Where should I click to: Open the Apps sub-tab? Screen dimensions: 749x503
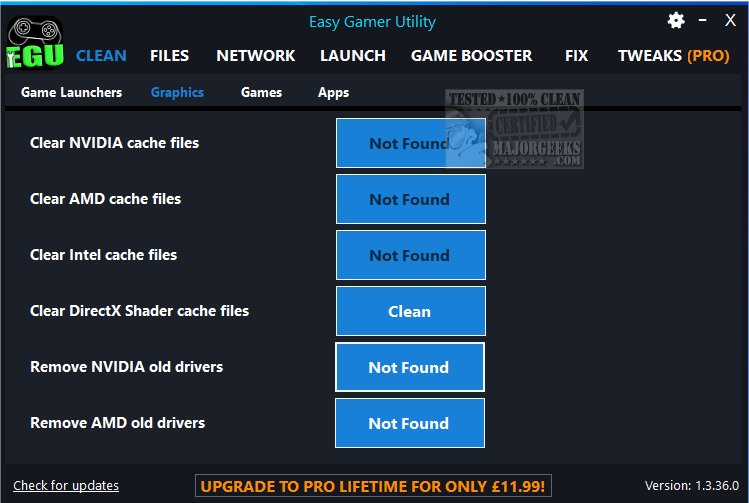(333, 93)
